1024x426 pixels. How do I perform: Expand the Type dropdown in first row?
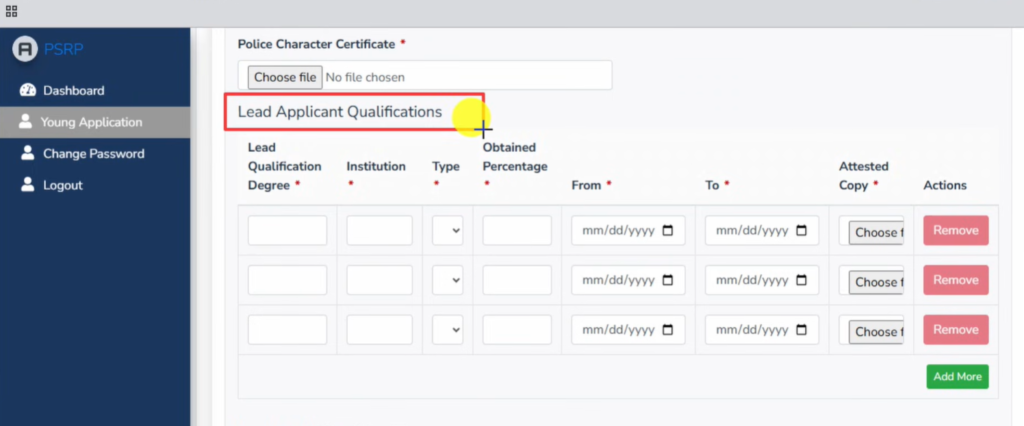pos(447,231)
